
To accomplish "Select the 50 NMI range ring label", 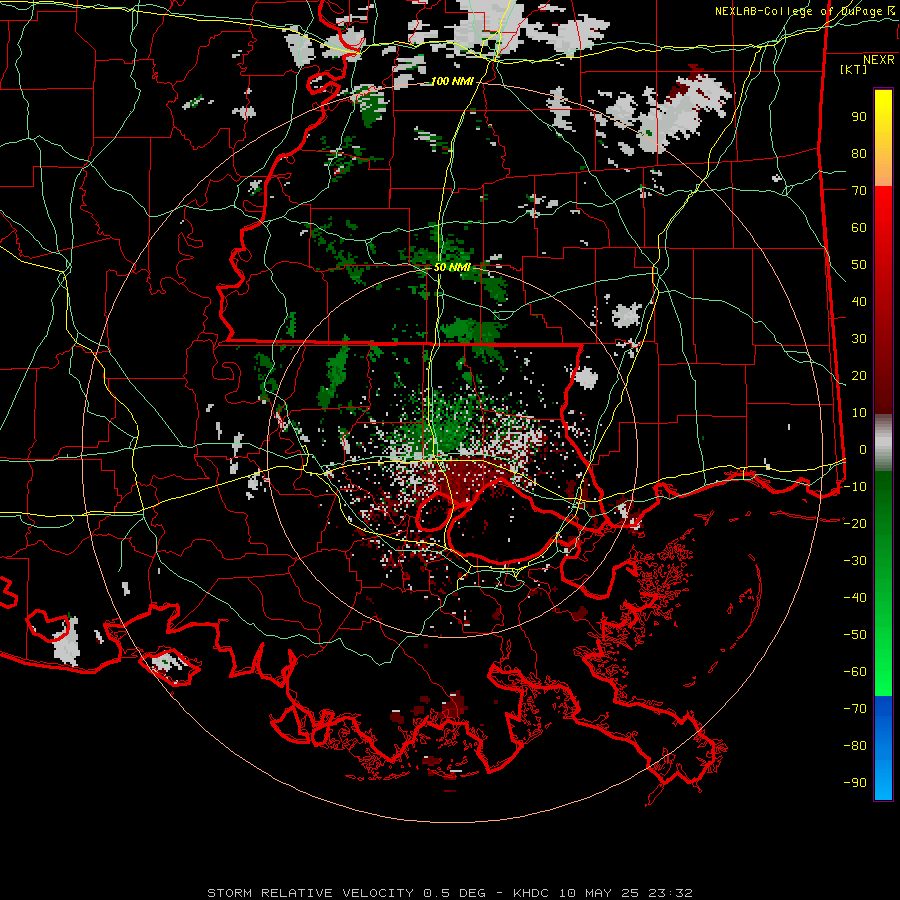I will tap(452, 267).
